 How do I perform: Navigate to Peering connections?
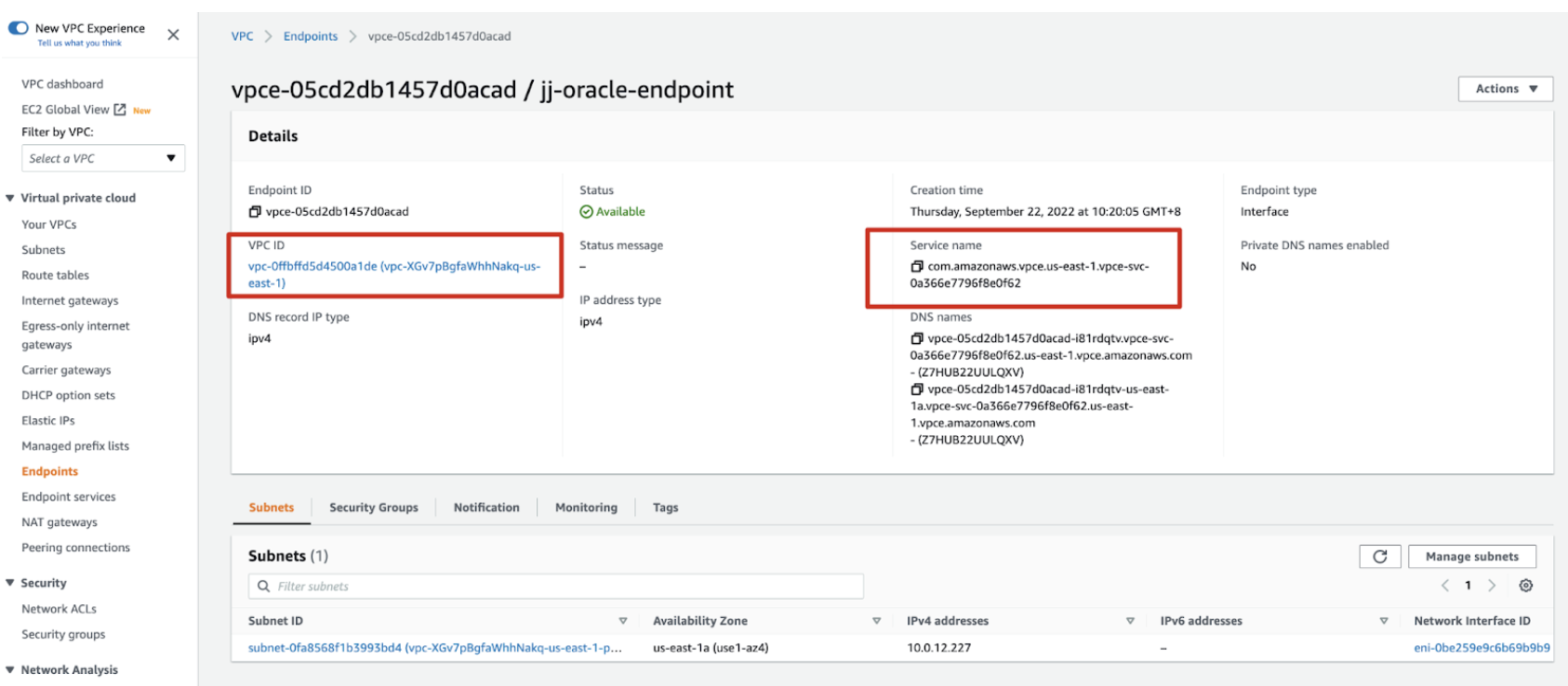point(76,547)
